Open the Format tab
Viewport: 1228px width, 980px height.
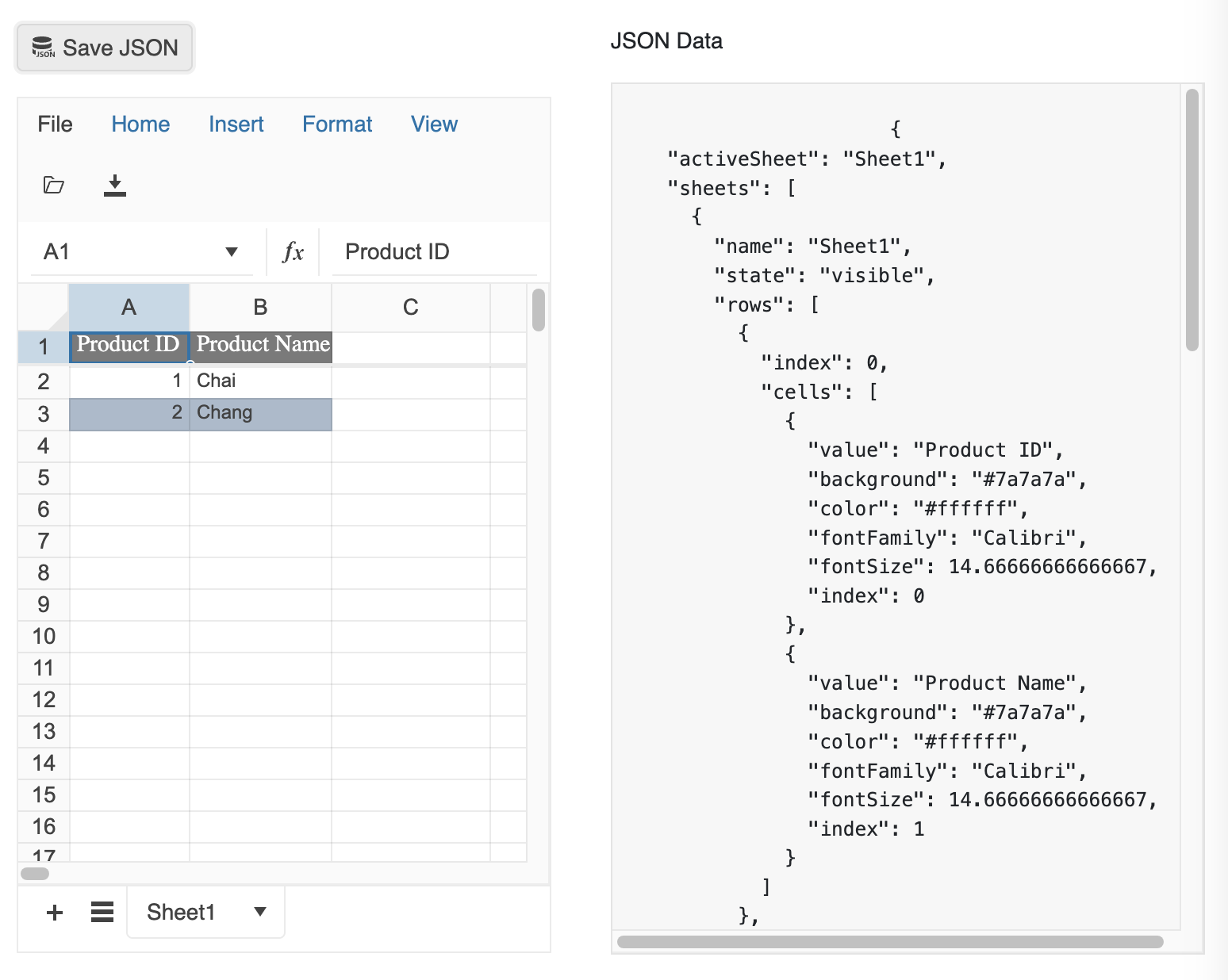(x=337, y=124)
